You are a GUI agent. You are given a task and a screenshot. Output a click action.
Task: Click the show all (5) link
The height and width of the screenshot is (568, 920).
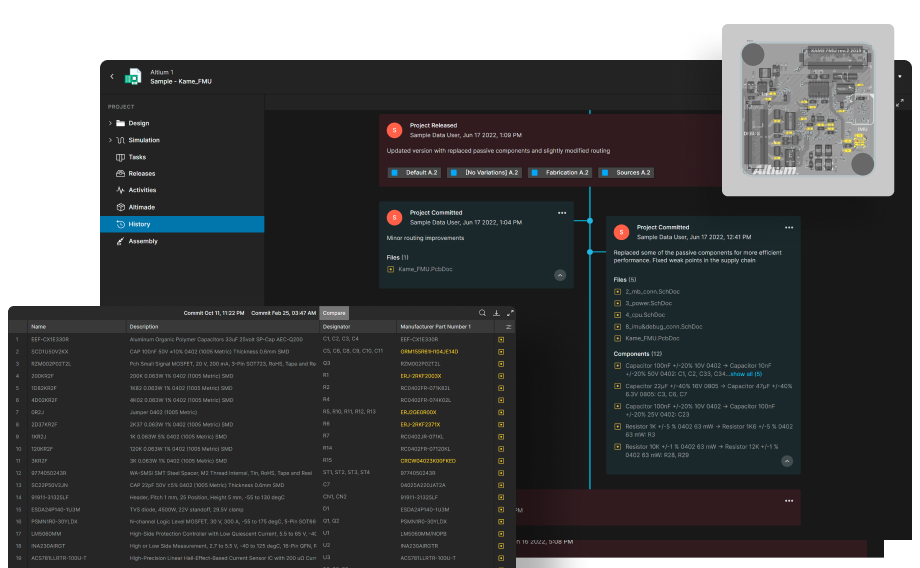coord(746,374)
